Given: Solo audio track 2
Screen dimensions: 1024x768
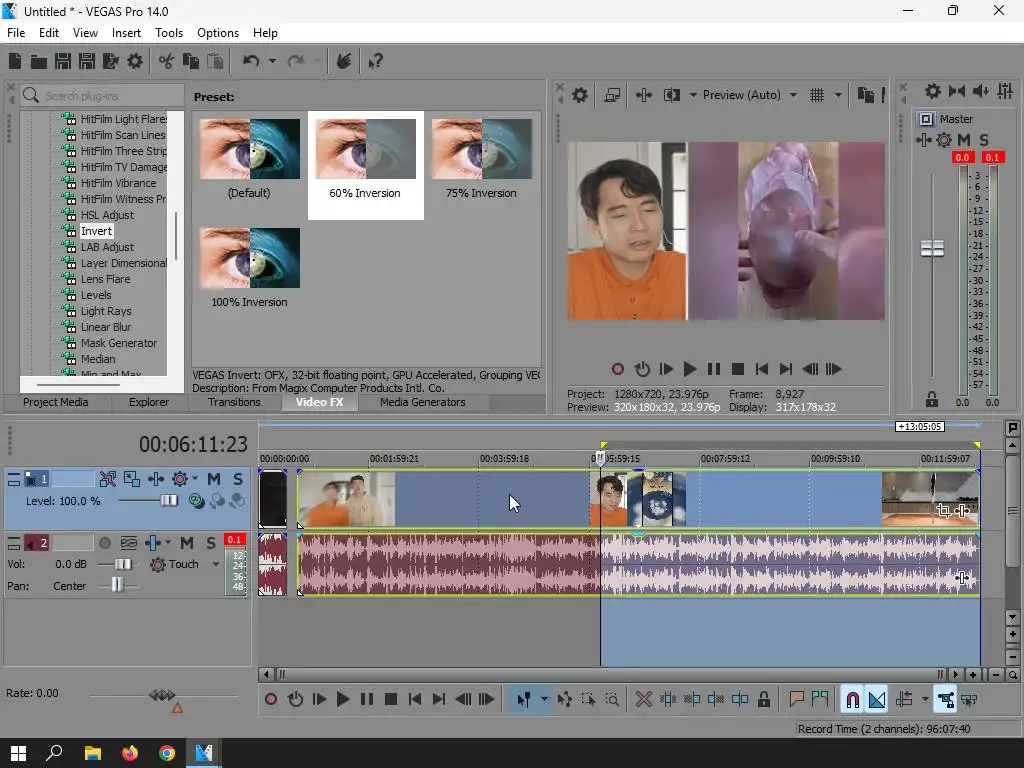Looking at the screenshot, I should tap(211, 543).
